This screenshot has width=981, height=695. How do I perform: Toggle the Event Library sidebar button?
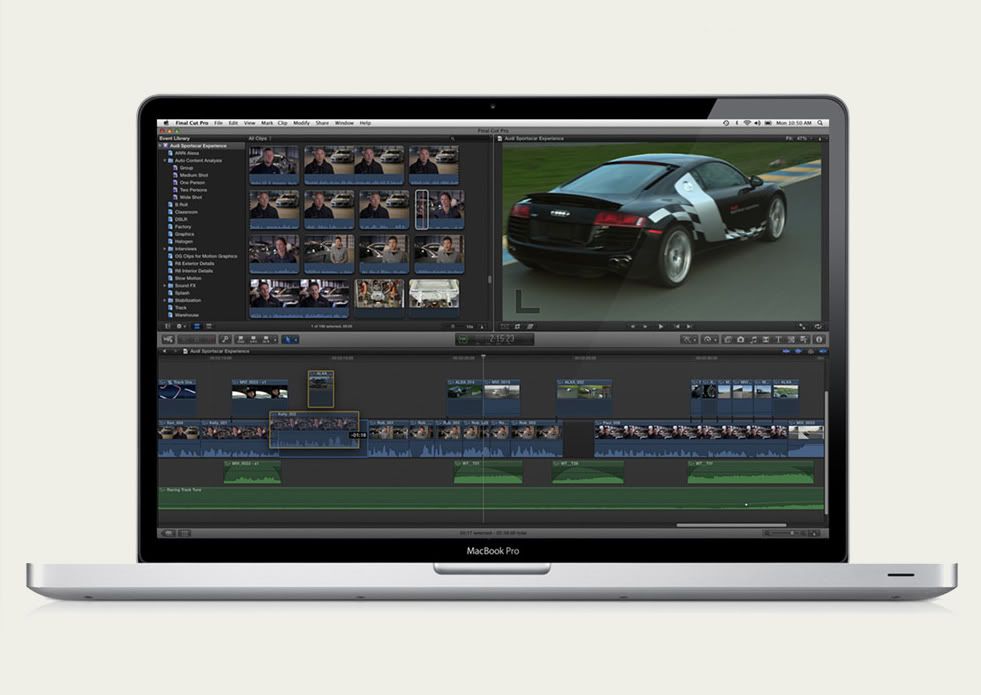[x=167, y=326]
